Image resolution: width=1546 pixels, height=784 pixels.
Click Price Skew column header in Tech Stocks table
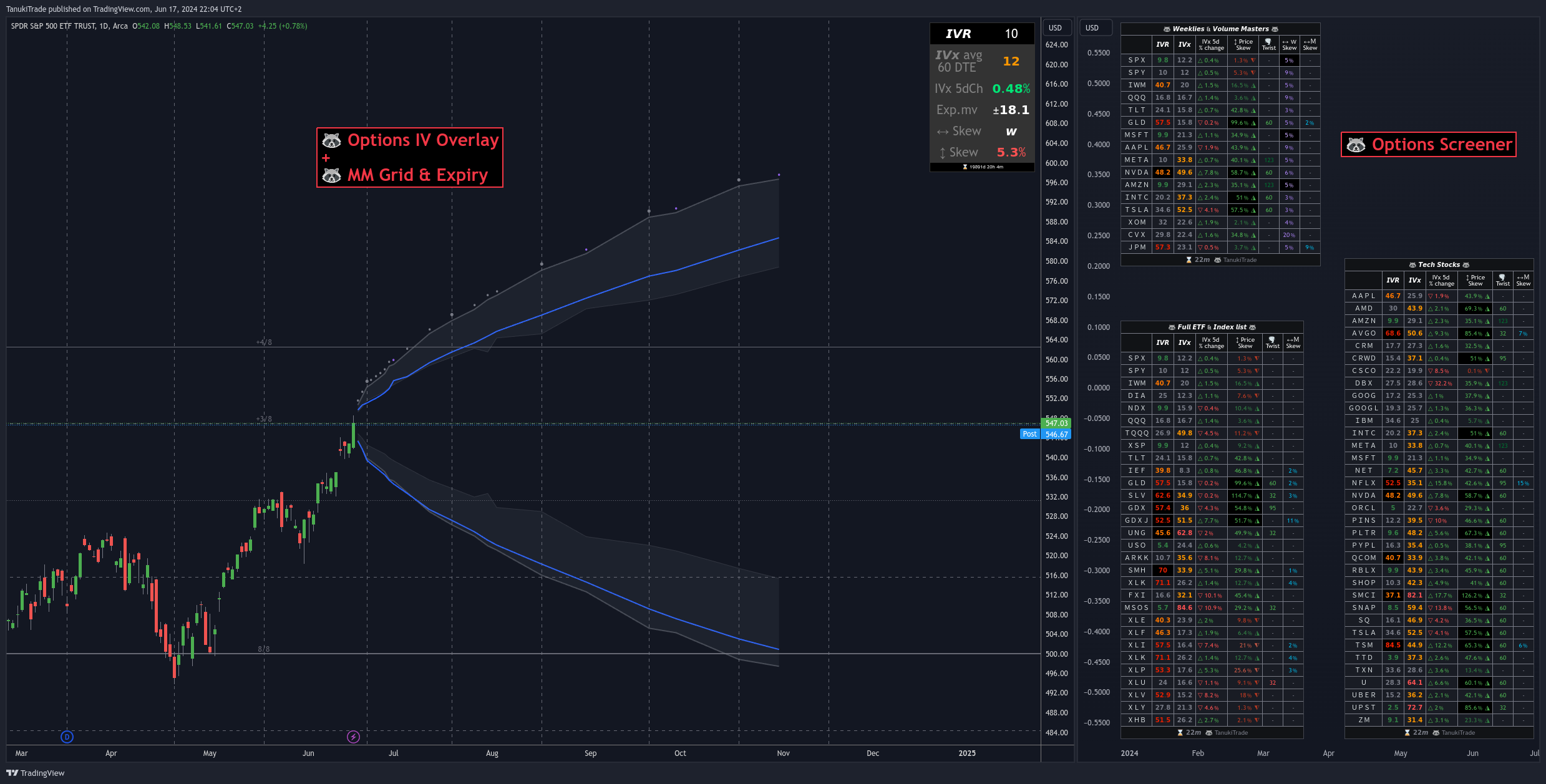click(x=1476, y=281)
